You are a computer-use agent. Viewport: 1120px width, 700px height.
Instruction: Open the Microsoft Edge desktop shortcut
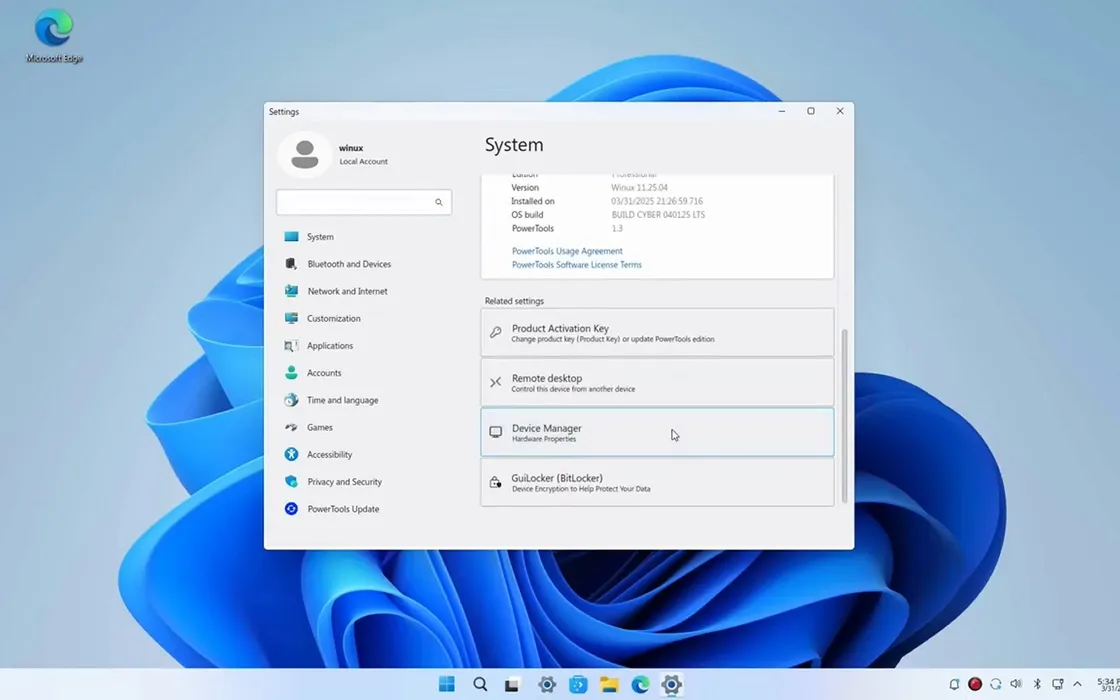click(x=54, y=36)
